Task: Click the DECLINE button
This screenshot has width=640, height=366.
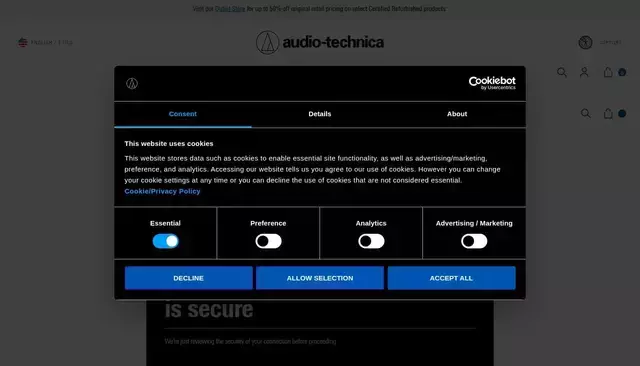Action: [189, 278]
